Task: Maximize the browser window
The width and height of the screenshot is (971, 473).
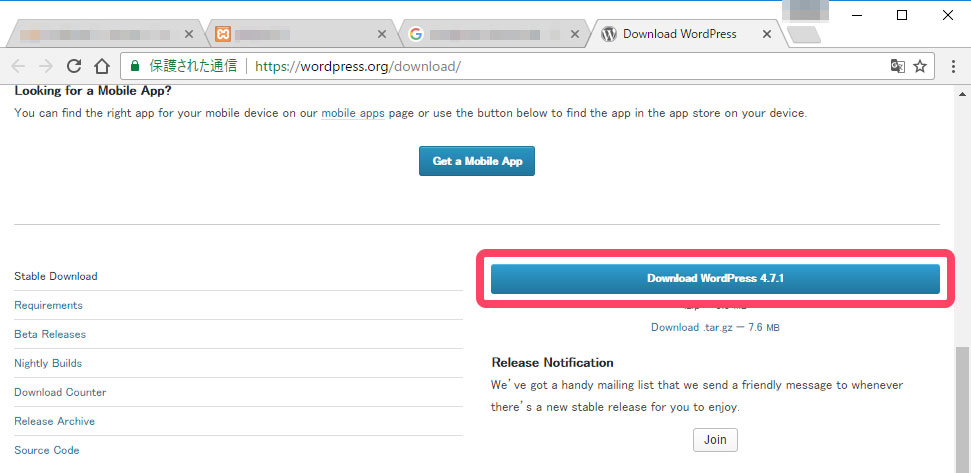Action: point(902,15)
